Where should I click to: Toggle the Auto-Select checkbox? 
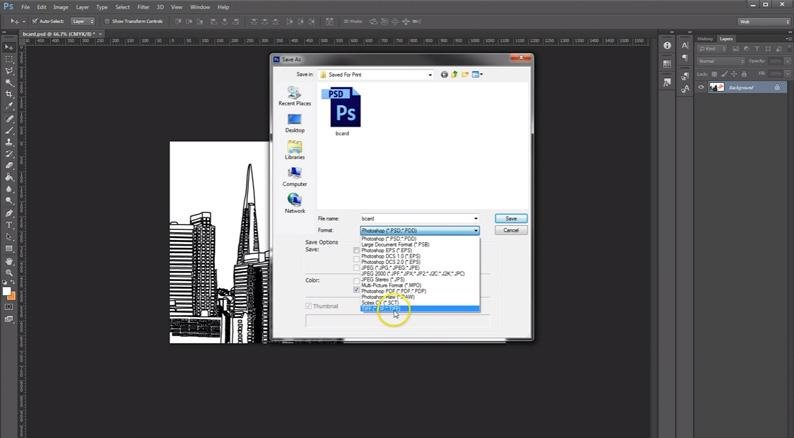[33, 20]
